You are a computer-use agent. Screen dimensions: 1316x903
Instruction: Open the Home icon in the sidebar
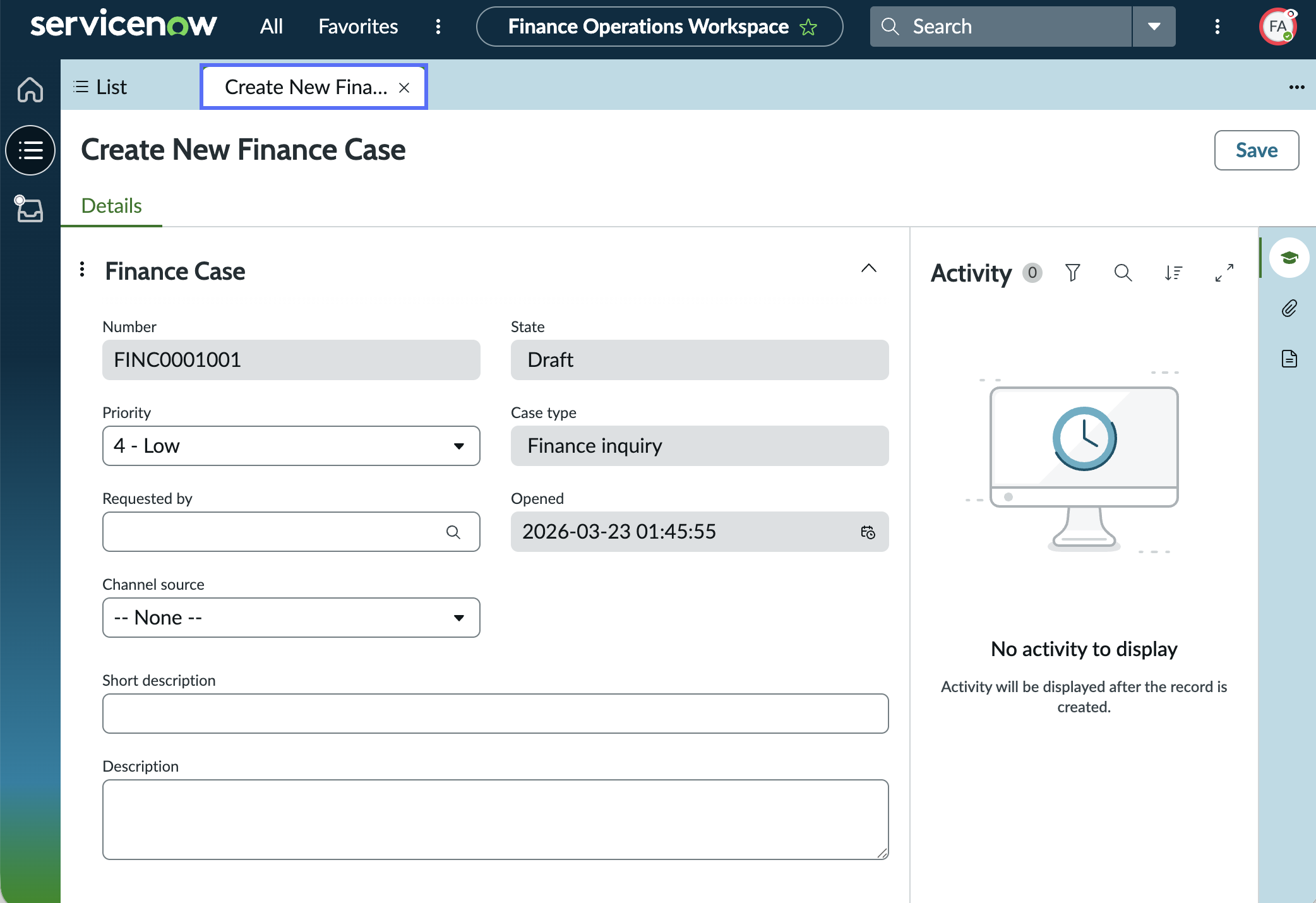30,89
